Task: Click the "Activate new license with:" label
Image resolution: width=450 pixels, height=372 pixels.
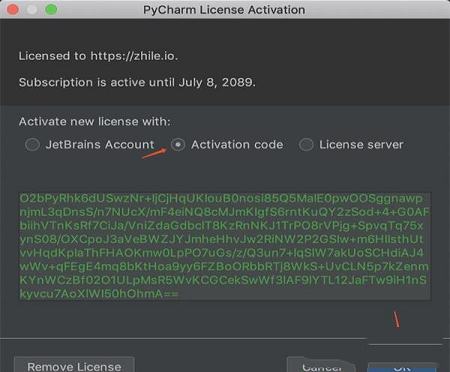Action: tap(94, 121)
